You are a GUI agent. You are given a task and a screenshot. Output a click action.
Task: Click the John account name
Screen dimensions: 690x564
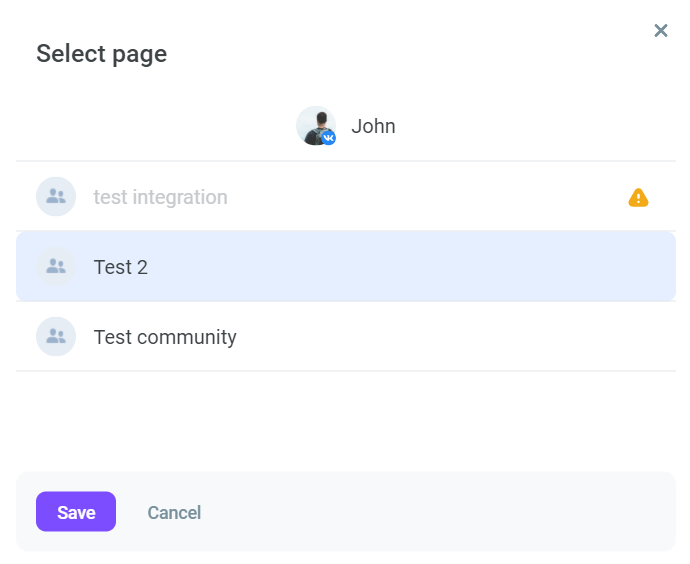373,126
